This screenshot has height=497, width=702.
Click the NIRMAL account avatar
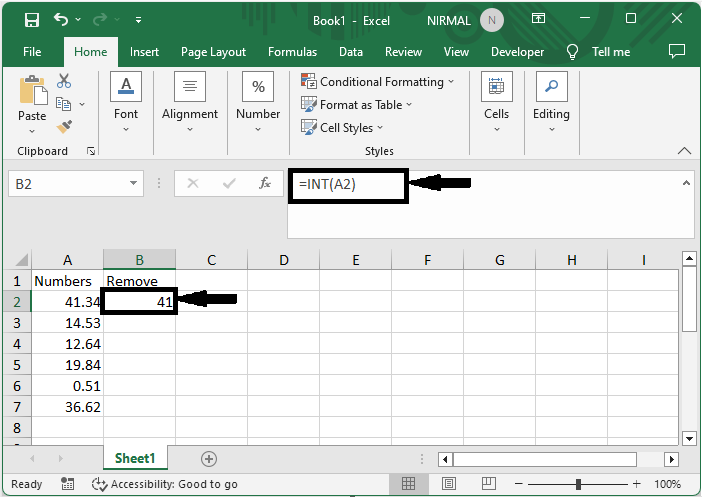[492, 20]
